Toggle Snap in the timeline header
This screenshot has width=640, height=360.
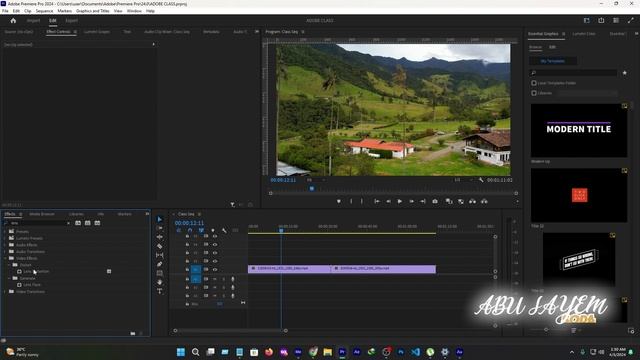pos(190,230)
